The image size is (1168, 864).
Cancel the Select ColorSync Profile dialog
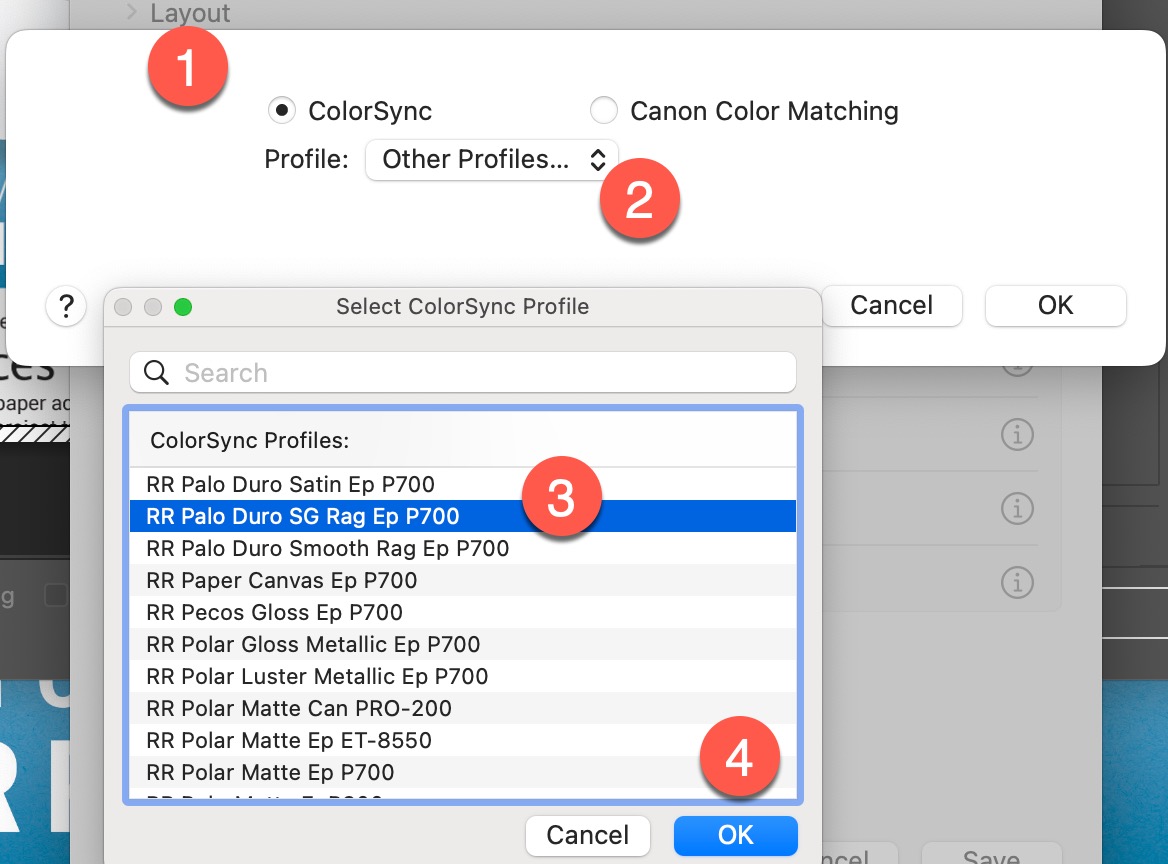click(587, 836)
